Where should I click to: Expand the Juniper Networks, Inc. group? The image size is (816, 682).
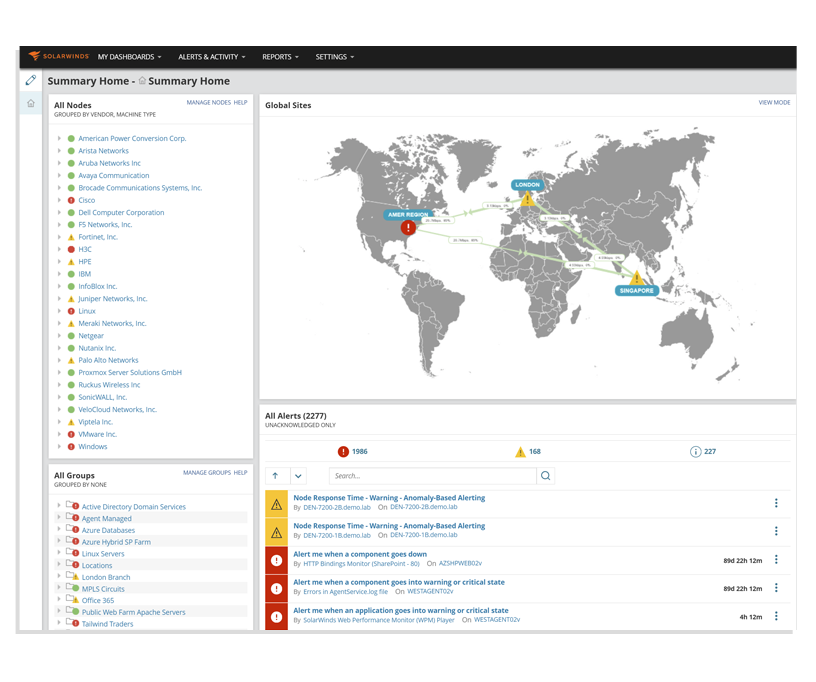(x=59, y=299)
